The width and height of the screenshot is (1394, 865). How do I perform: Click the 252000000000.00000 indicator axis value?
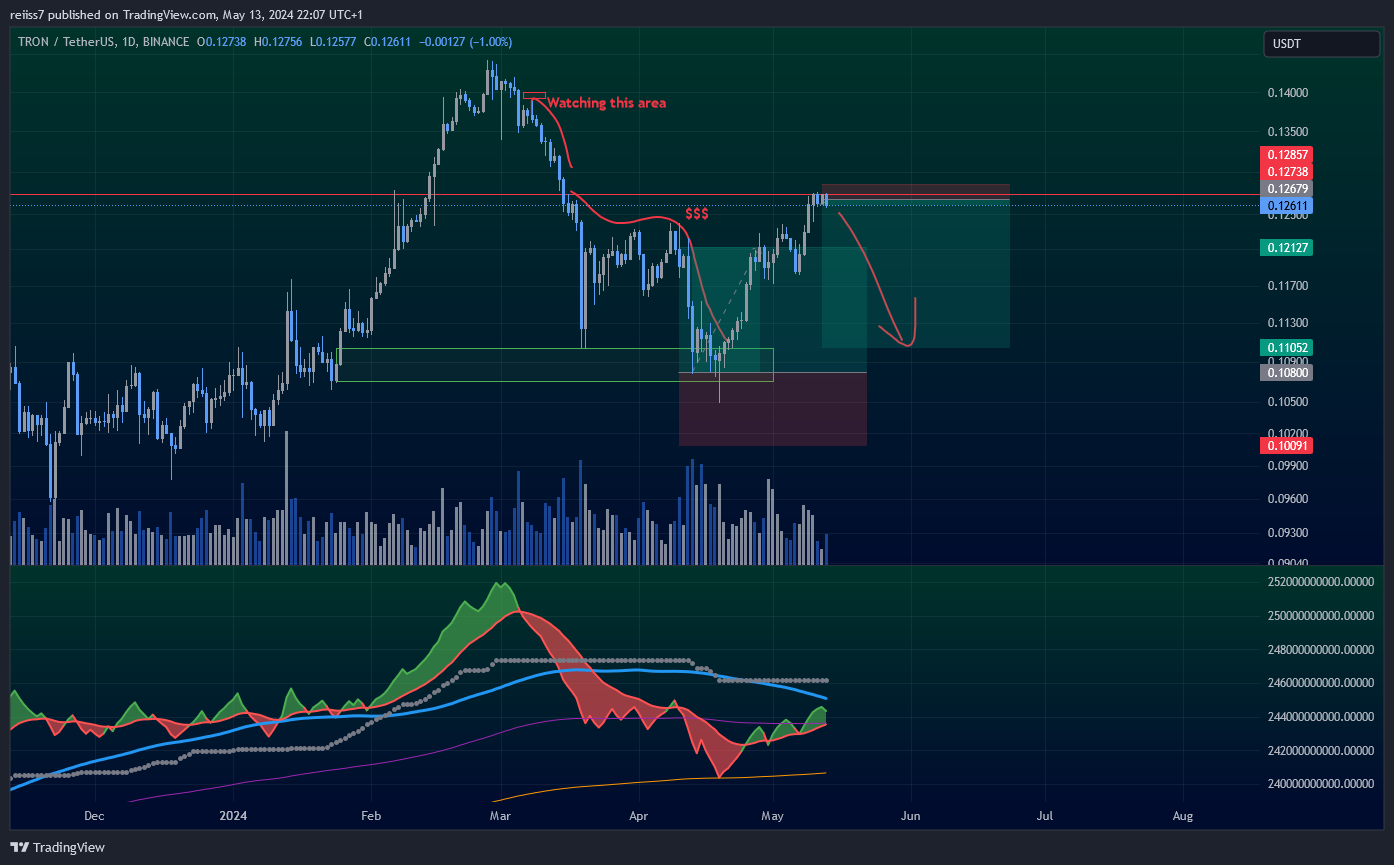[x=1320, y=581]
